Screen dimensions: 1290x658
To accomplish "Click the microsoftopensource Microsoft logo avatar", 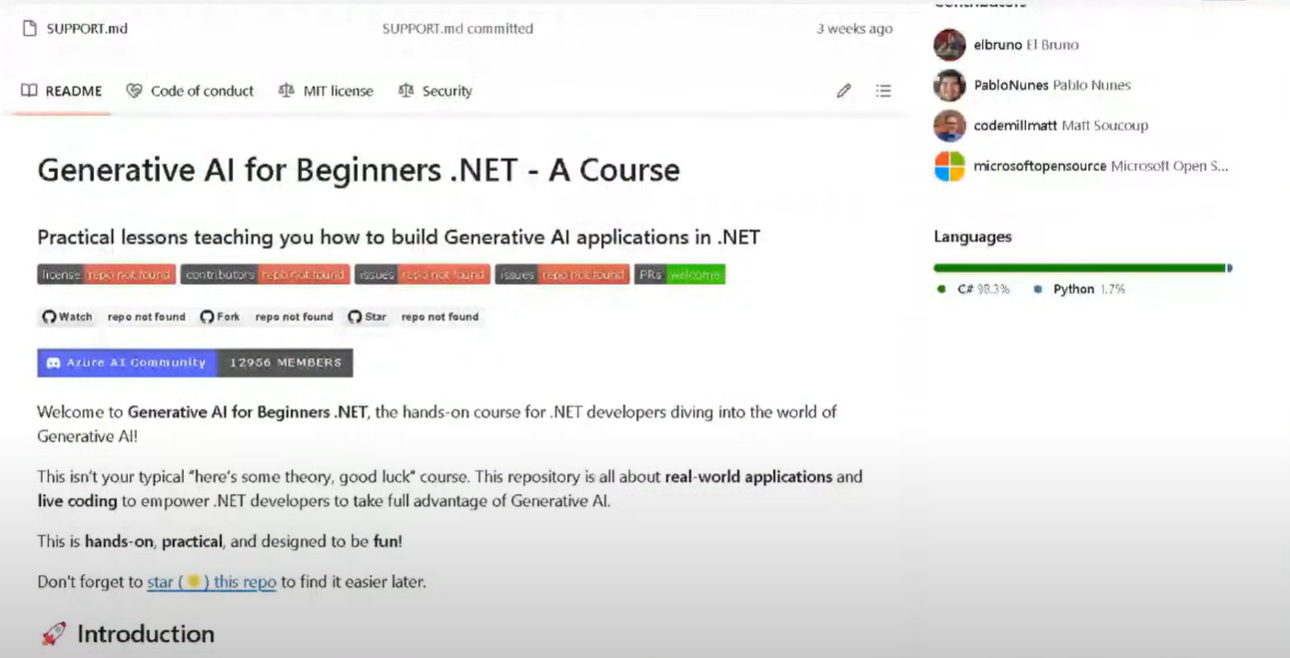I will click(949, 166).
